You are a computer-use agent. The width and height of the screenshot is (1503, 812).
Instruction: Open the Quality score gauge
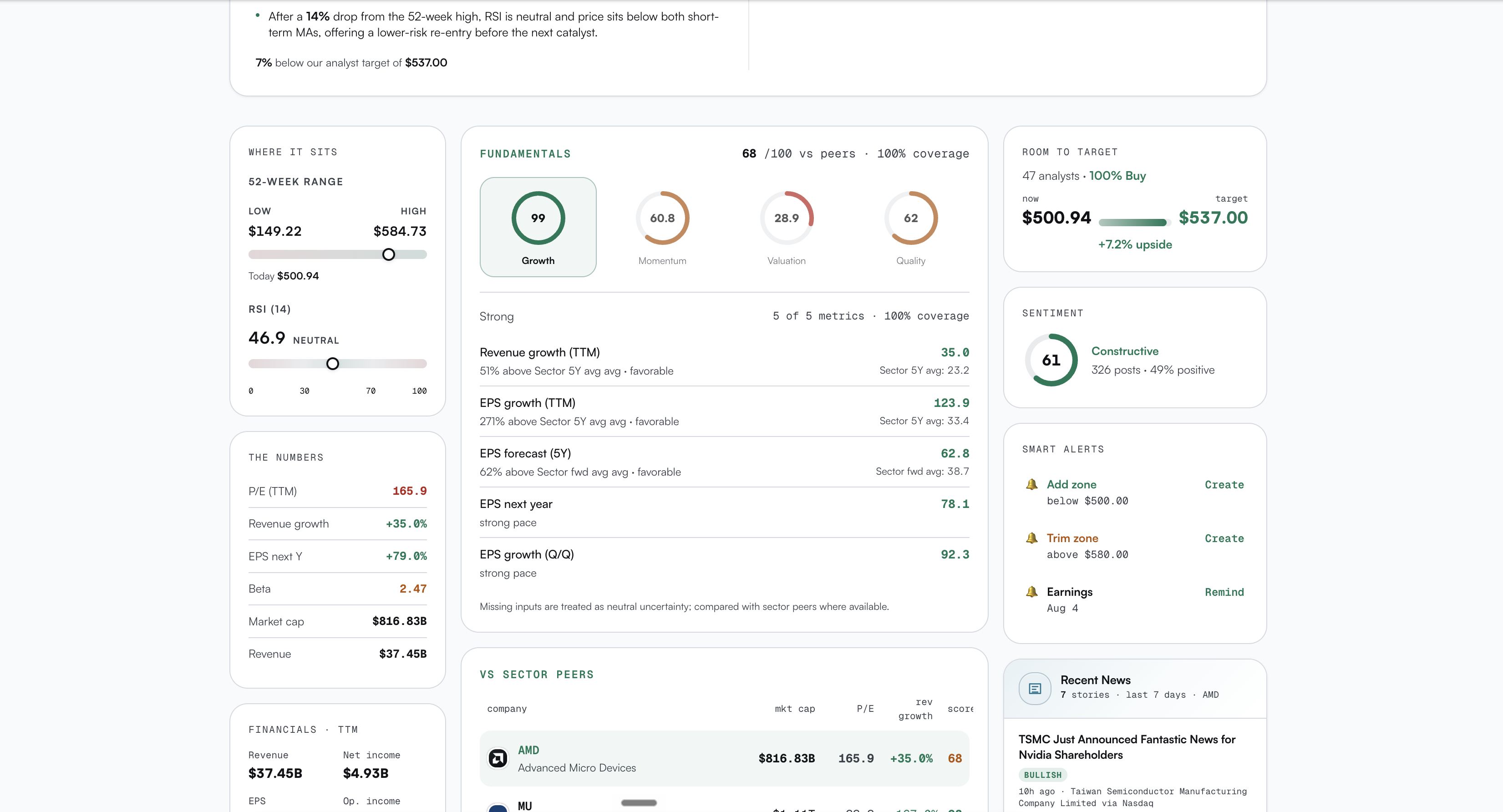(910, 227)
